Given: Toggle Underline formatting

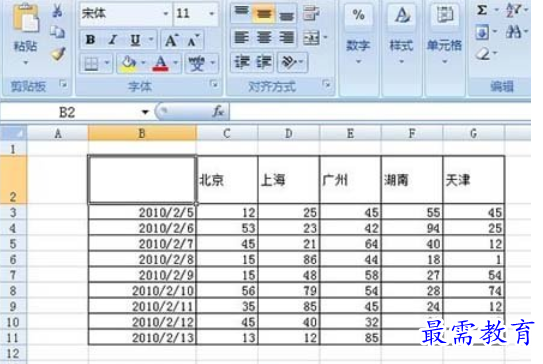Looking at the screenshot, I should coord(135,40).
